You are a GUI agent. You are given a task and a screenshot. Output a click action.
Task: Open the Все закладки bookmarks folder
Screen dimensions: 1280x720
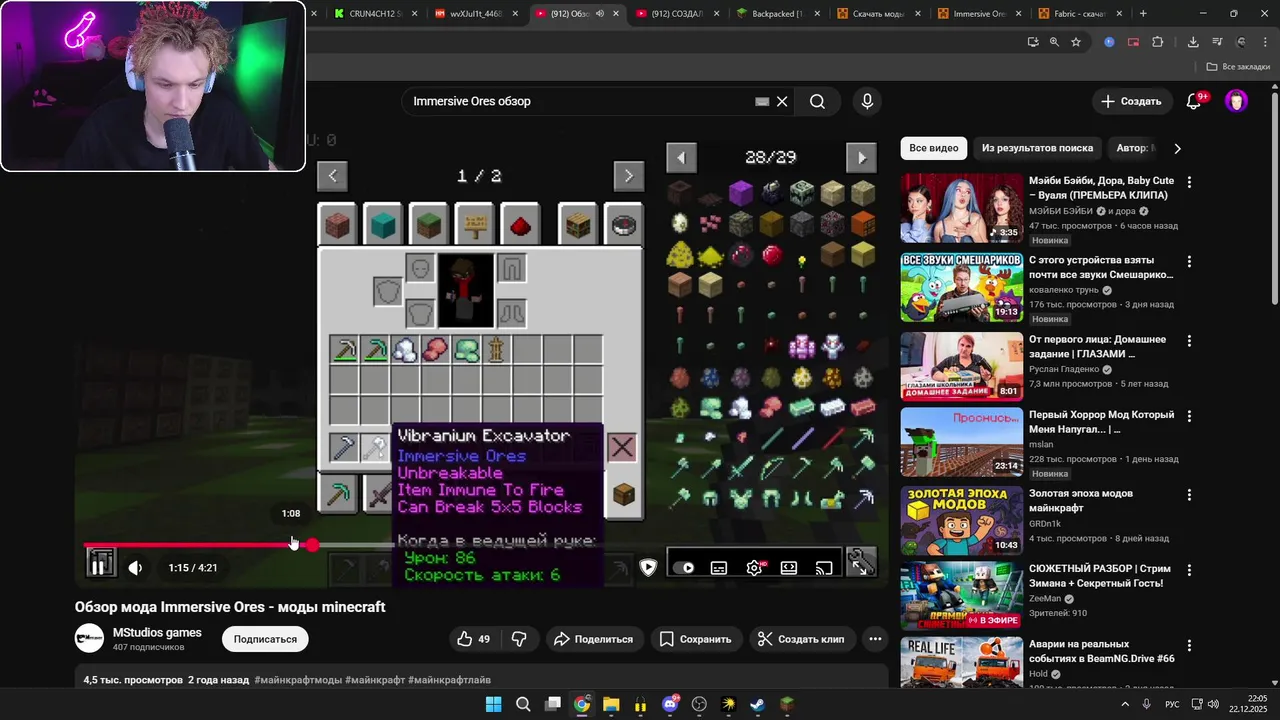click(1238, 67)
